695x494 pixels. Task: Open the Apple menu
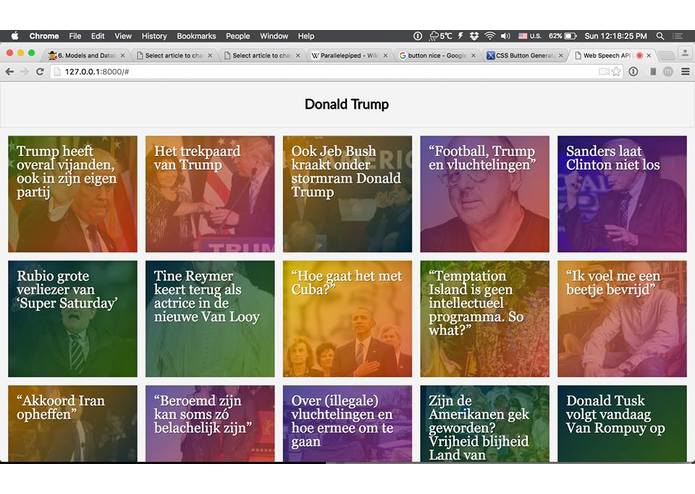15,36
